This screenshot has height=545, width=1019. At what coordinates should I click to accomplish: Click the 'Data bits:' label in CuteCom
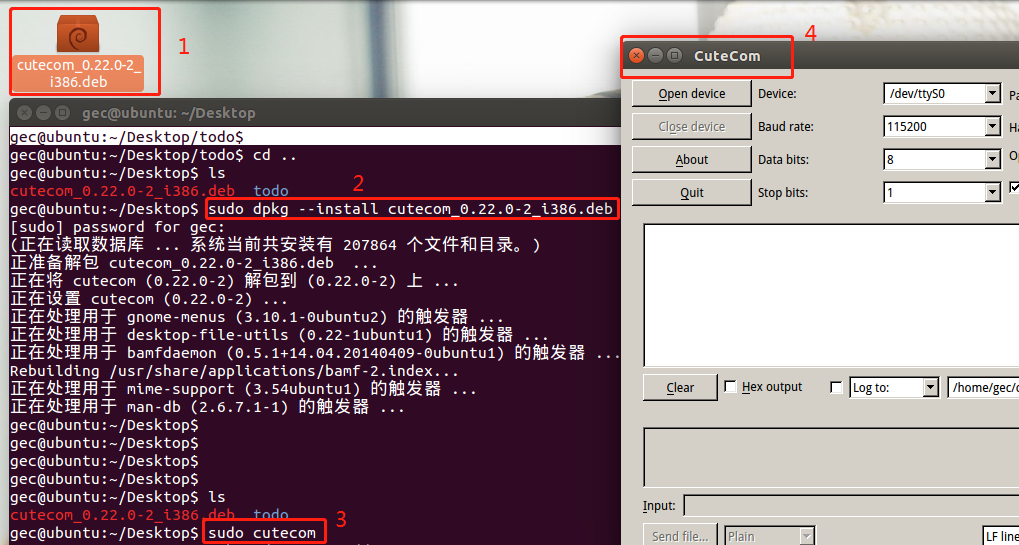click(x=783, y=160)
